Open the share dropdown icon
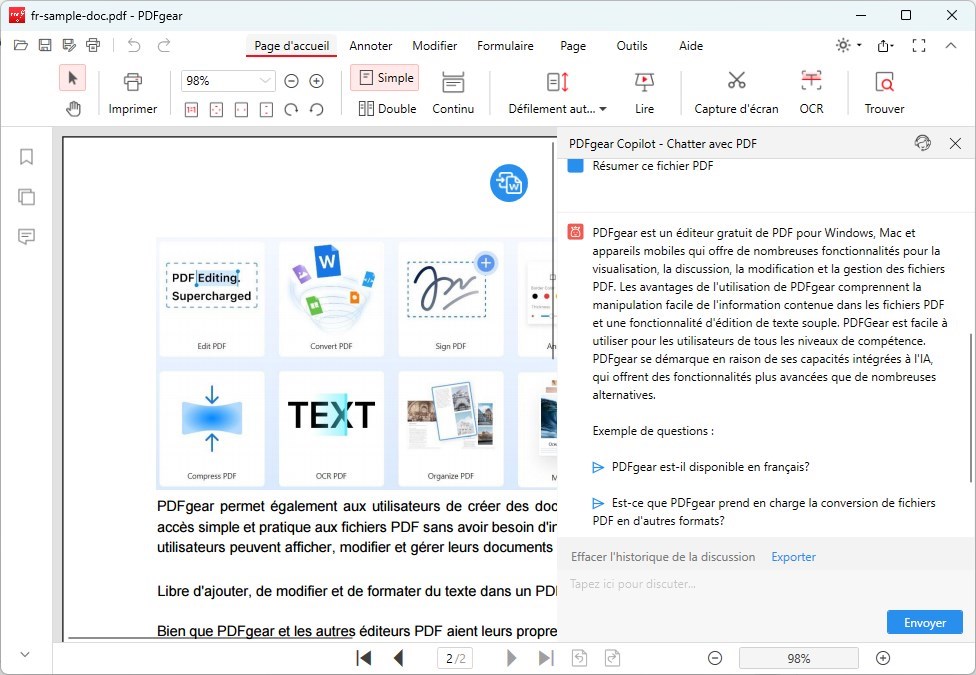The image size is (976, 675). click(885, 45)
